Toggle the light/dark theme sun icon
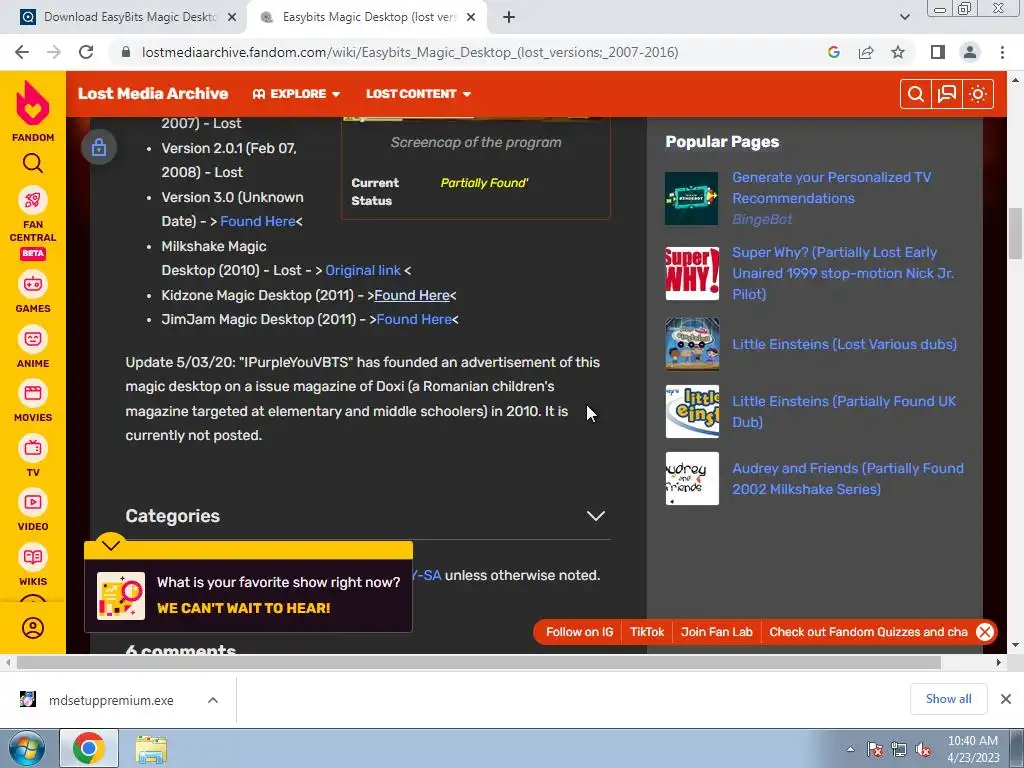1024x768 pixels. click(x=978, y=94)
